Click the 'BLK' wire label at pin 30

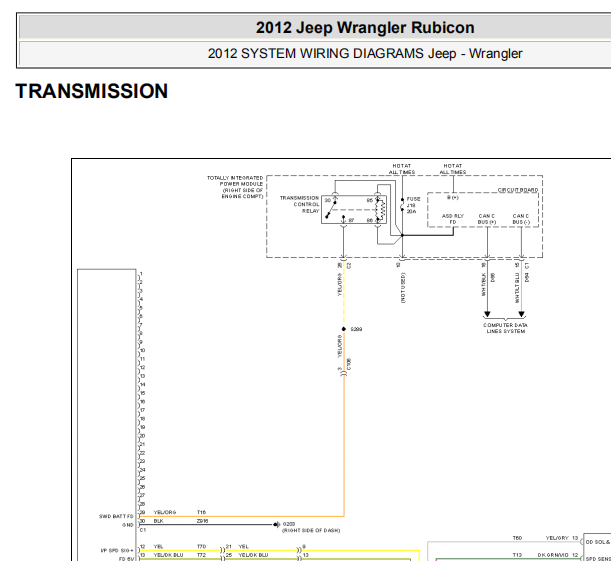click(159, 521)
